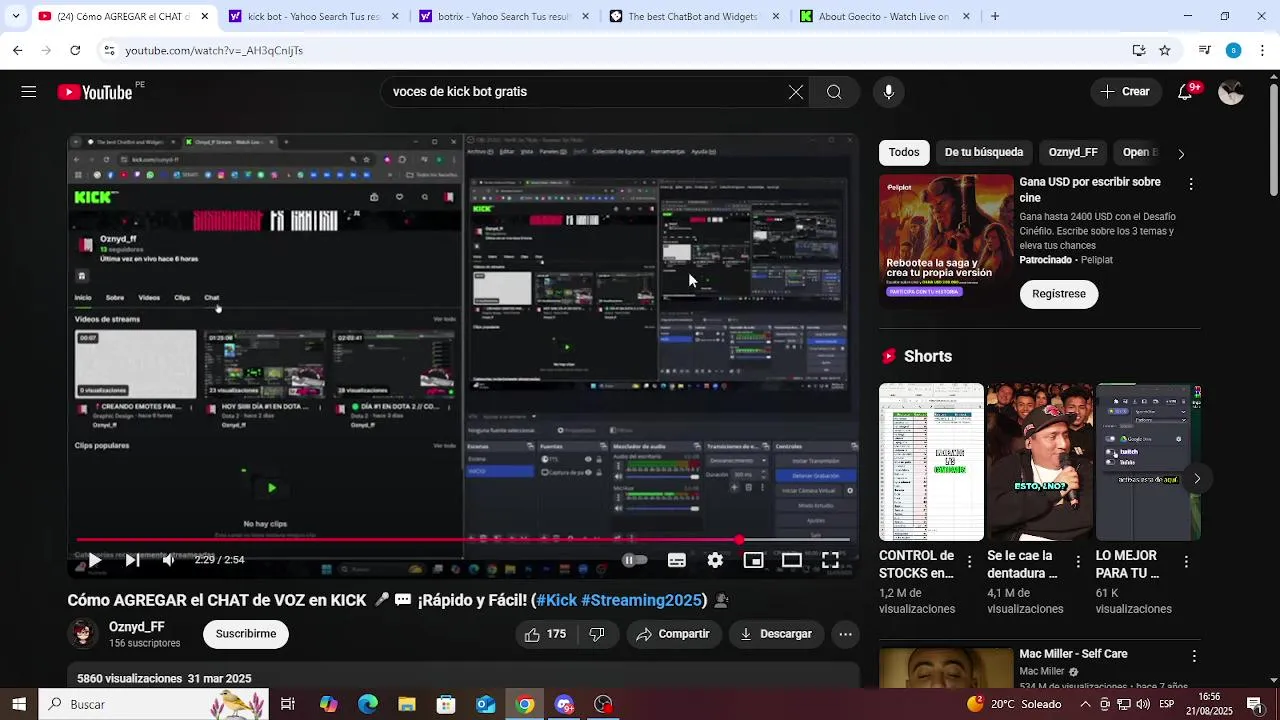Select the De tu búsqueda chip
The height and width of the screenshot is (720, 1280).
(984, 152)
